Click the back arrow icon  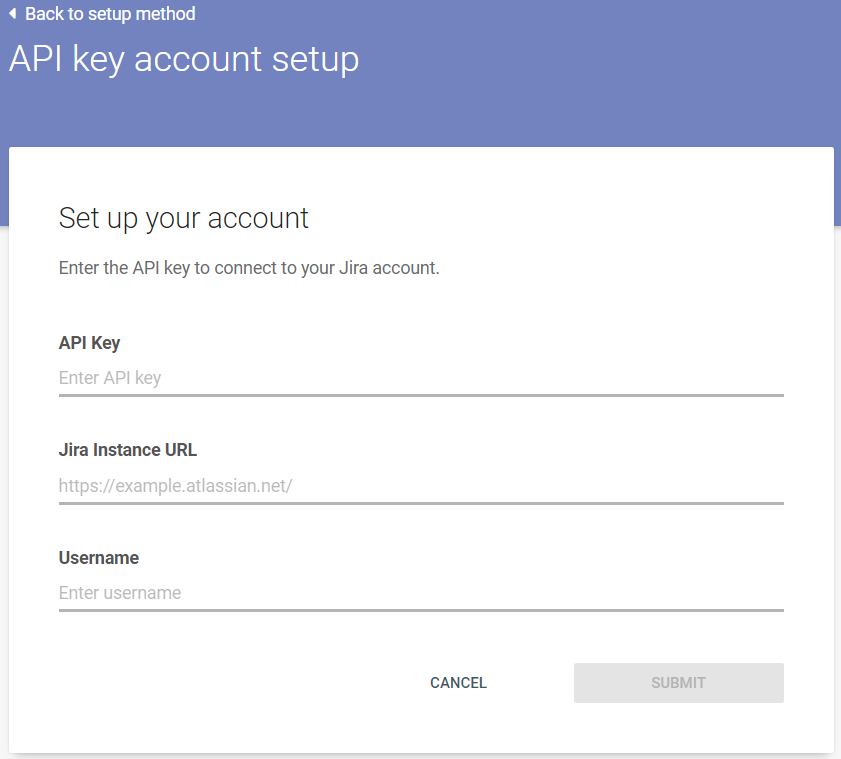coord(13,14)
